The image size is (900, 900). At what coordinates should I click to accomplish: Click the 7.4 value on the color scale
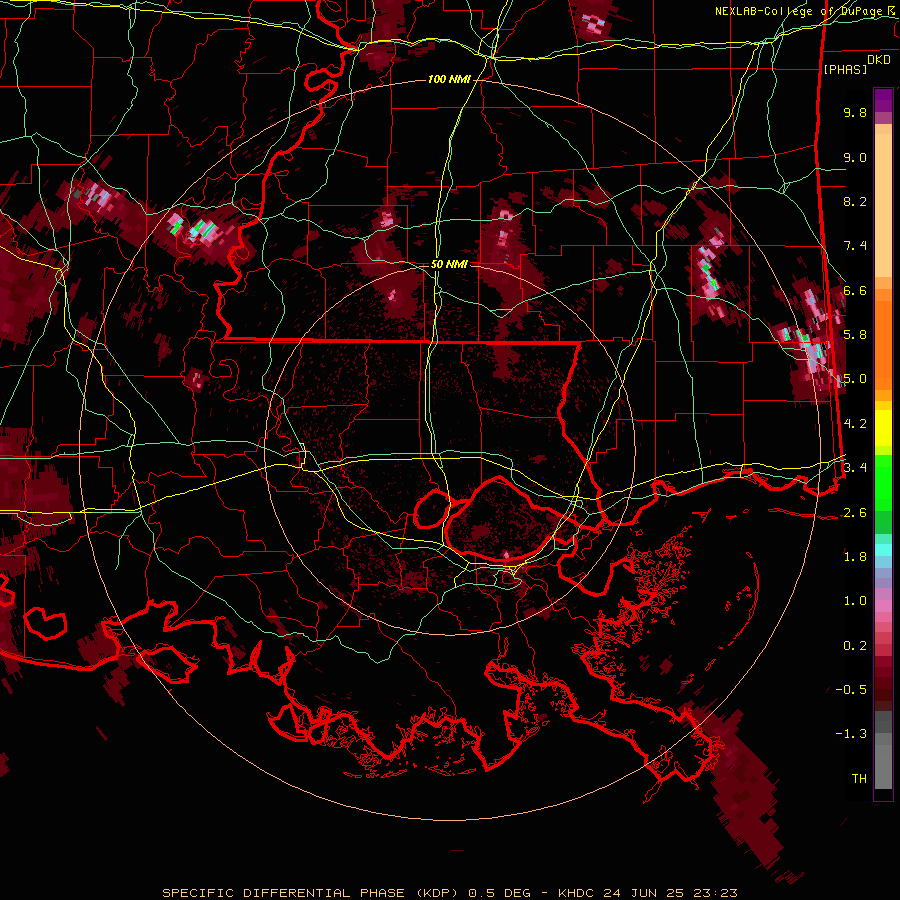[x=855, y=246]
